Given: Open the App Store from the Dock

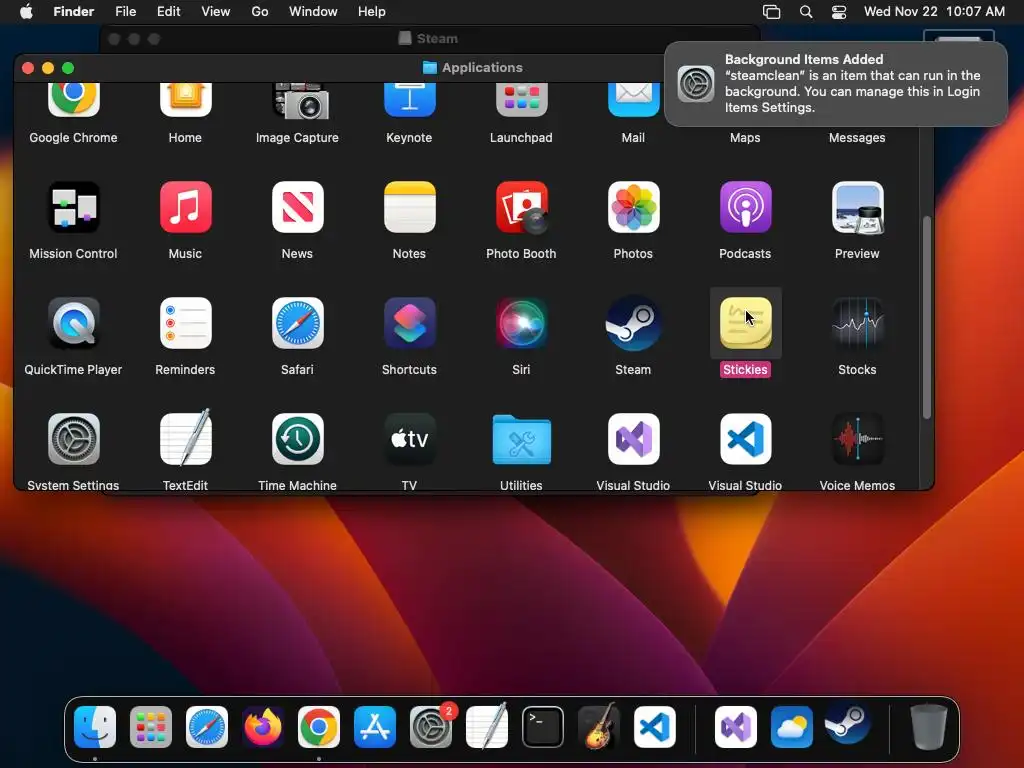Looking at the screenshot, I should click(x=375, y=727).
